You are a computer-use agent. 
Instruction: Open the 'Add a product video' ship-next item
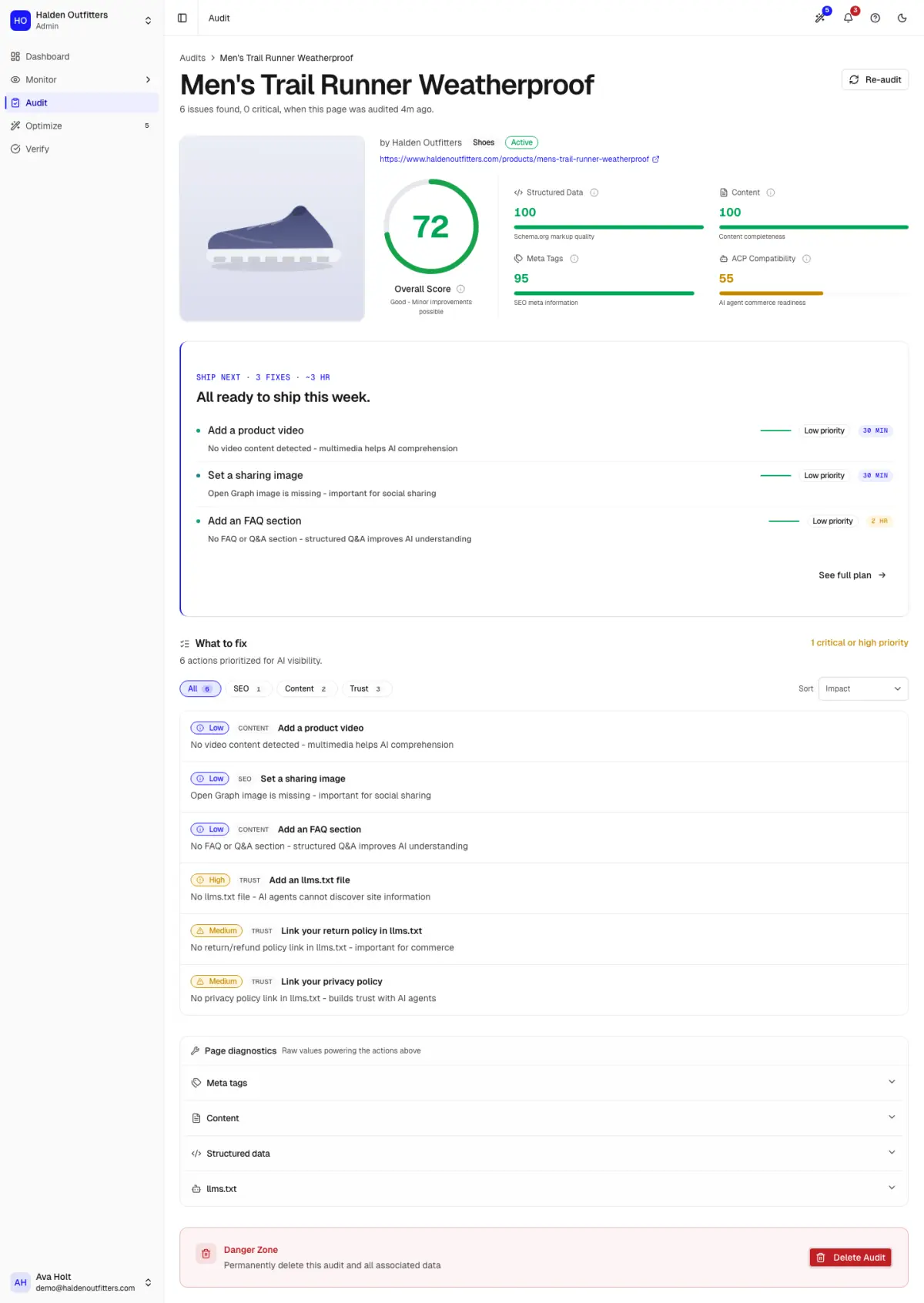tap(544, 439)
